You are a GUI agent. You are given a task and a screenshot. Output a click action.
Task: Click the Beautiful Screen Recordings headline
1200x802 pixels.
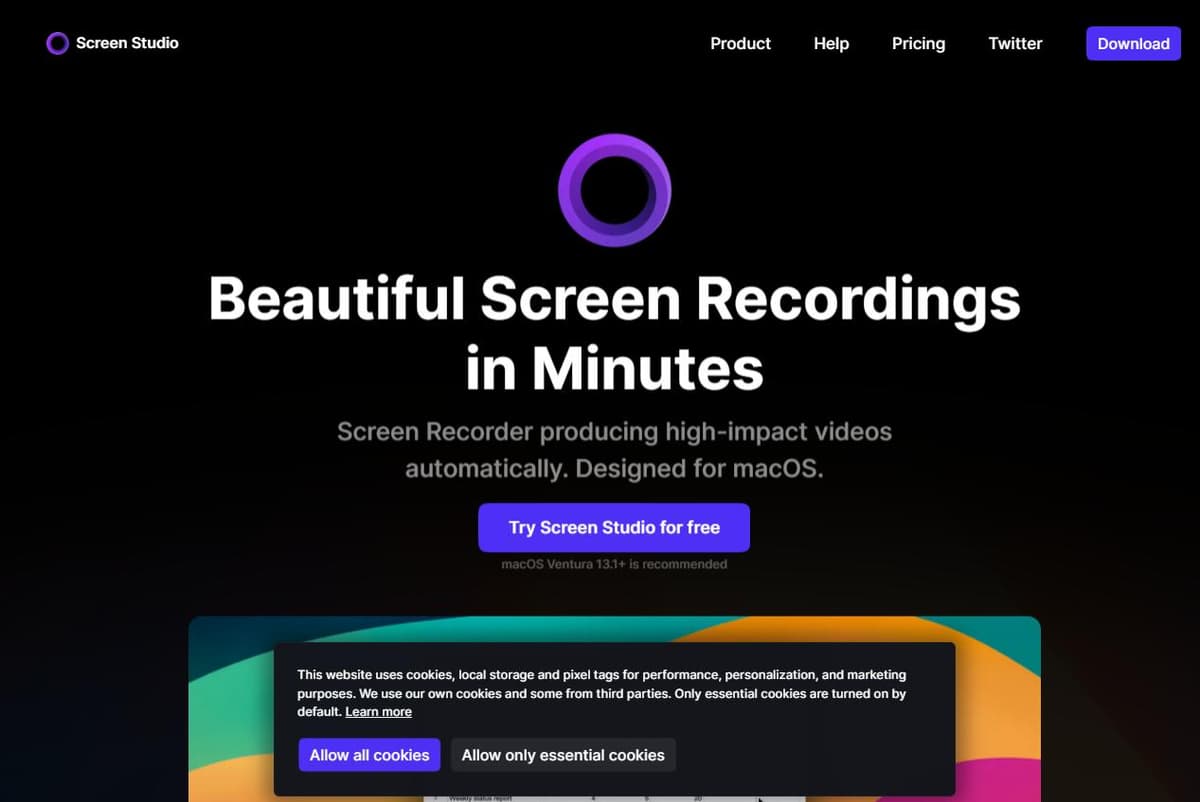point(614,333)
